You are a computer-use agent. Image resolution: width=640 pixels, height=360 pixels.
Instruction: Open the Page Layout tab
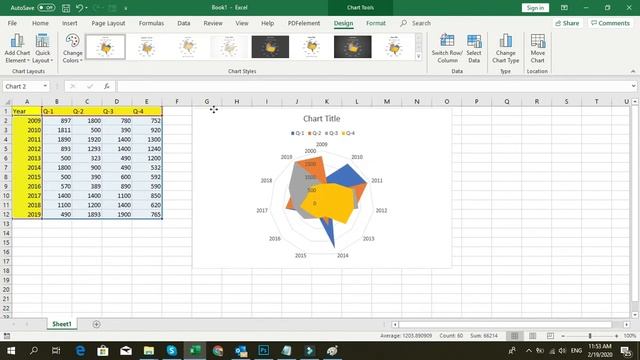click(108, 23)
